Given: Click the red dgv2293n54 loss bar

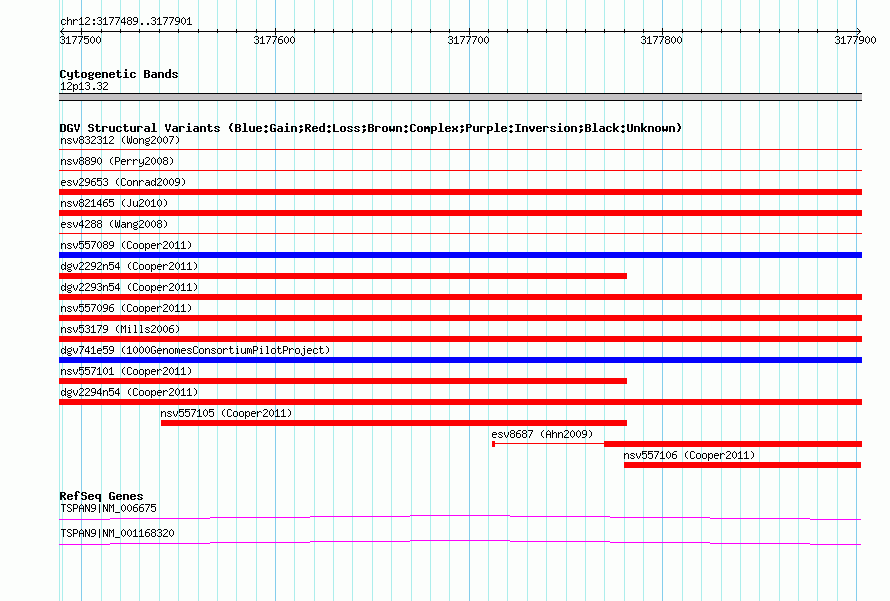Looking at the screenshot, I should [460, 297].
